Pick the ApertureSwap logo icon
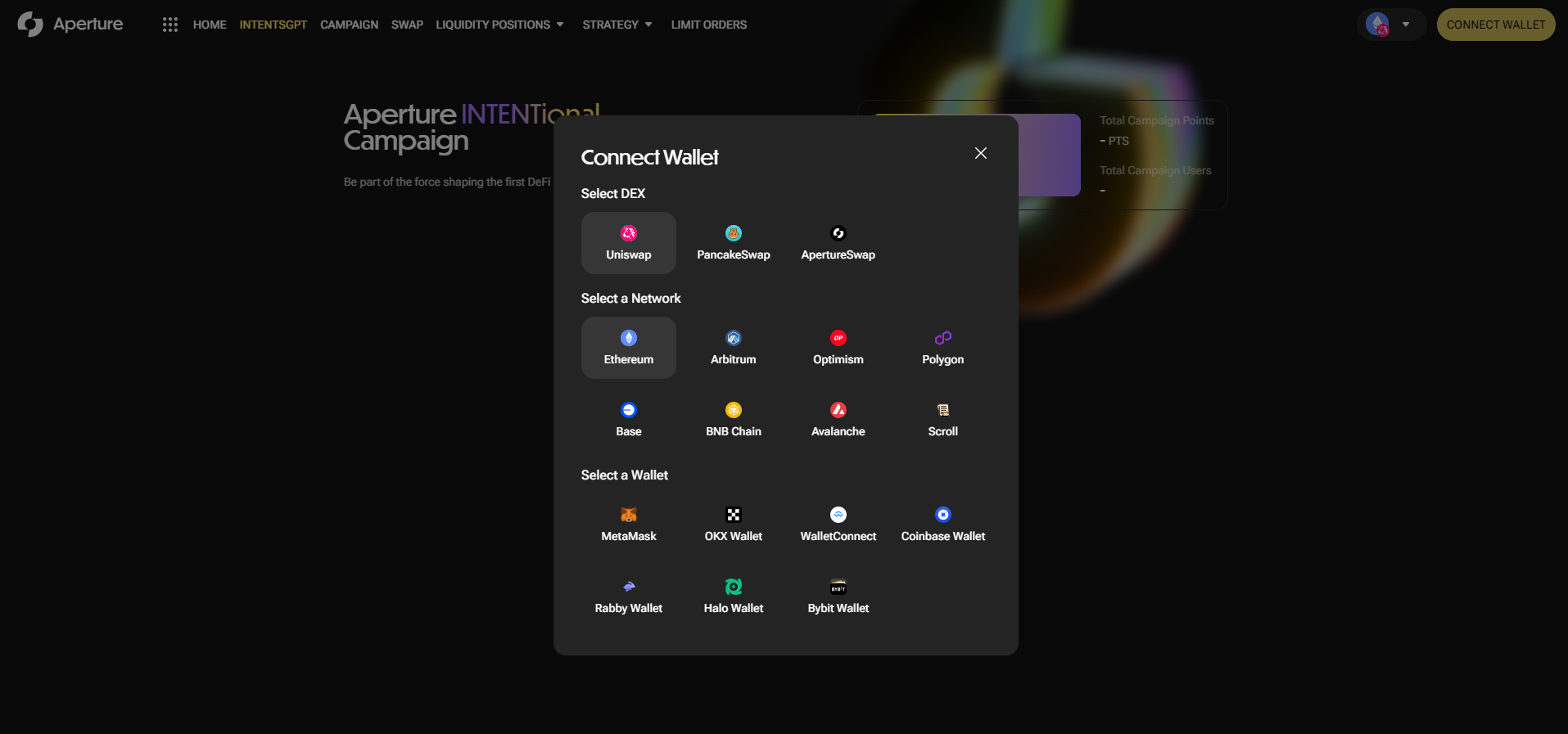This screenshot has width=1568, height=734. [838, 233]
